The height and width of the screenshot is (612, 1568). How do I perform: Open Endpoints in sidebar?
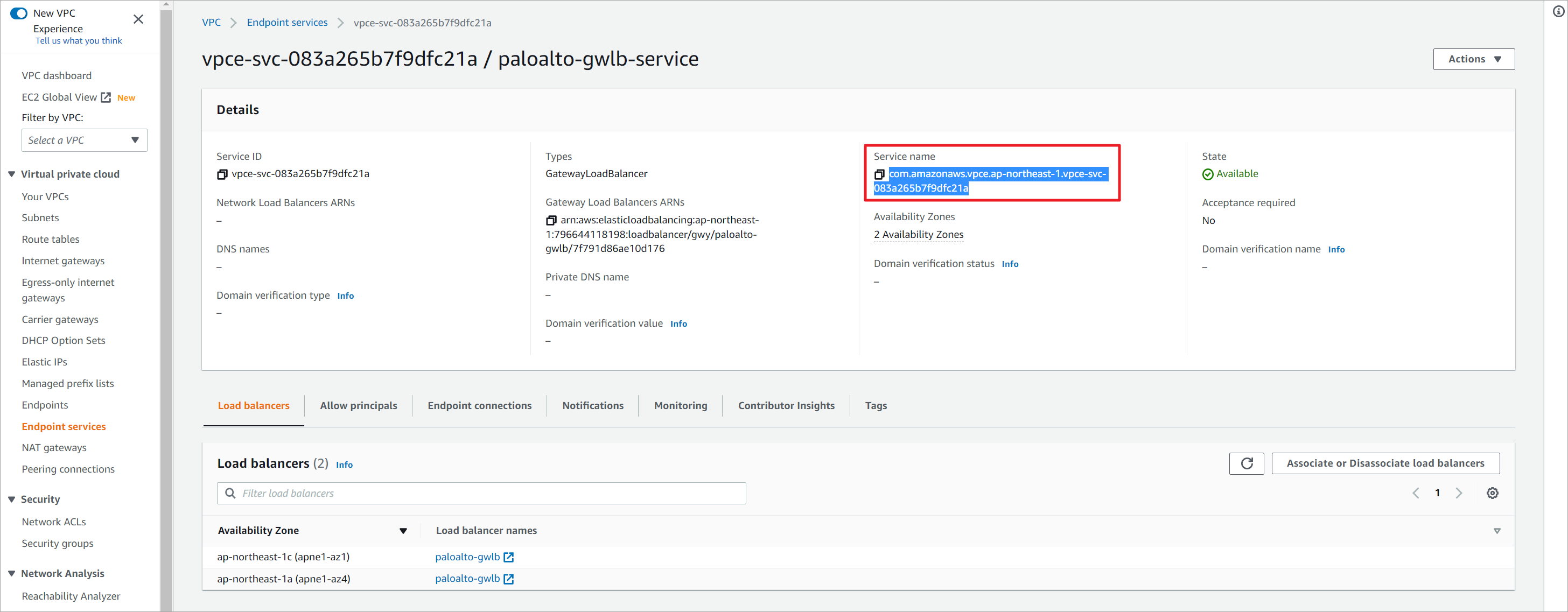point(45,405)
